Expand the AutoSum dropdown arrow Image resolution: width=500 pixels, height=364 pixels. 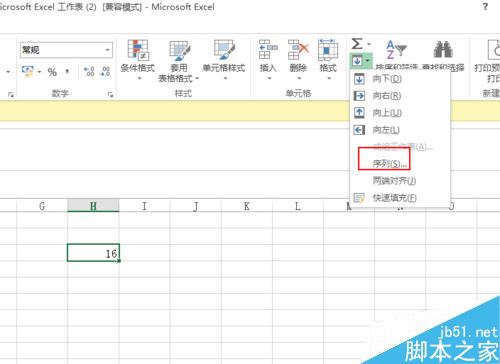coord(369,44)
